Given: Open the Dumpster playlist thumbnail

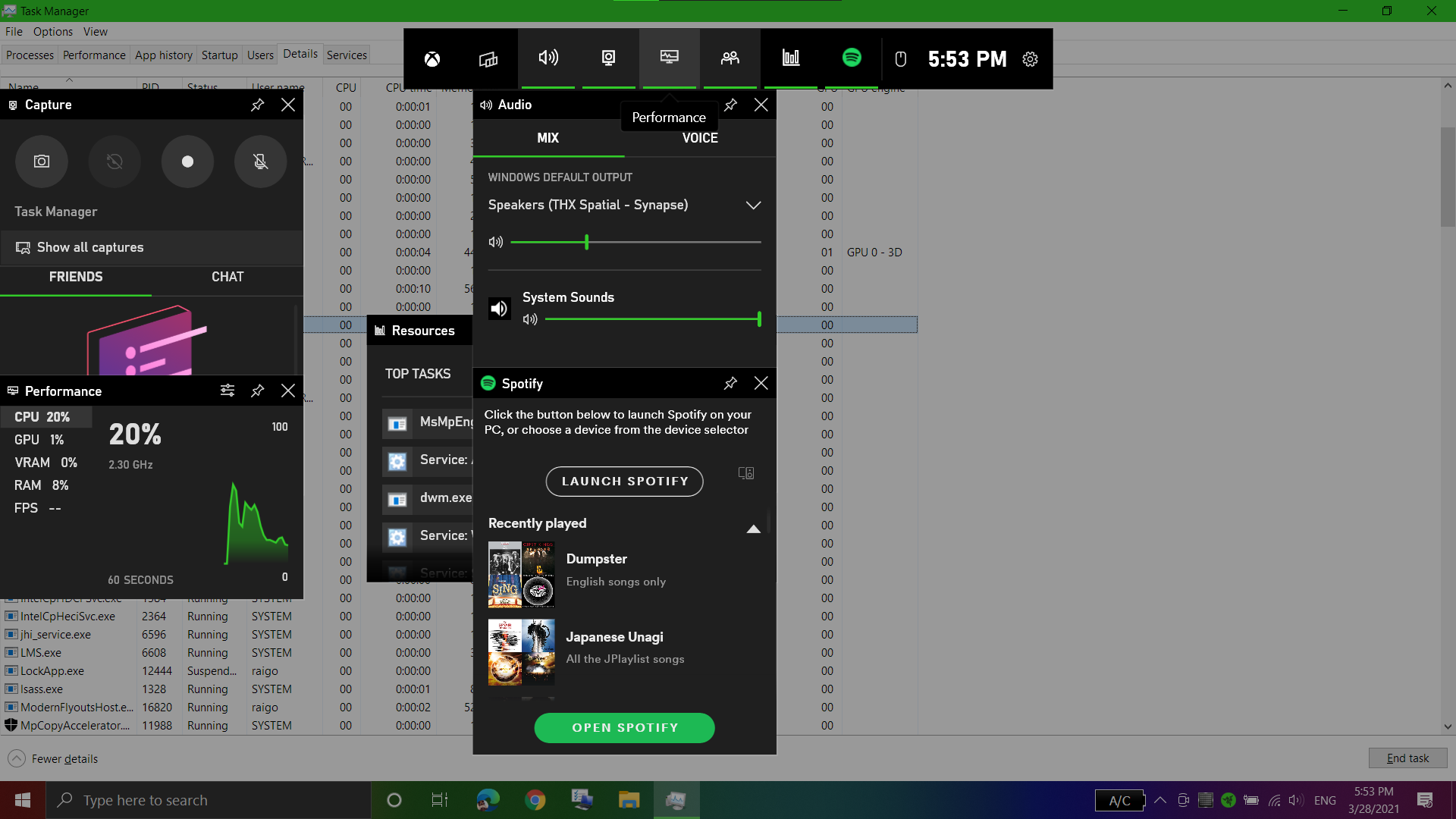Looking at the screenshot, I should tap(522, 574).
